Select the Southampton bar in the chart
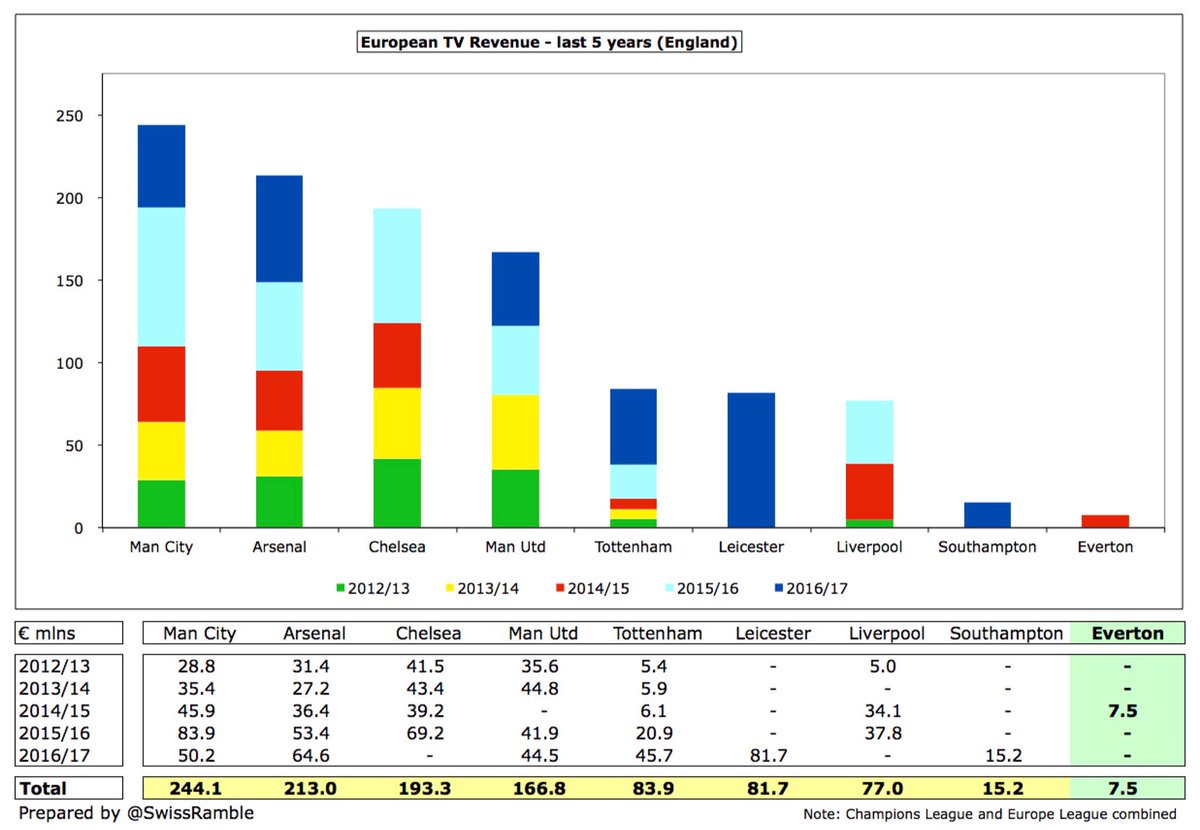This screenshot has width=1200, height=830. pyautogui.click(x=987, y=515)
